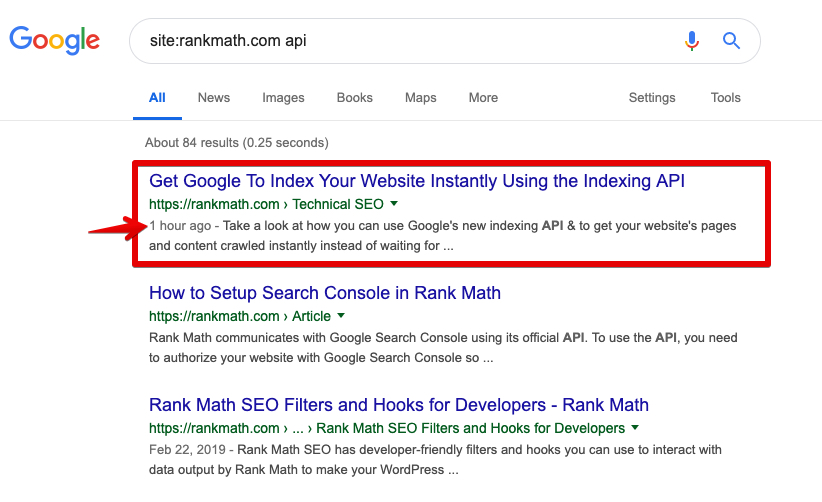Image resolution: width=822 pixels, height=502 pixels.
Task: Click the 'About 84 results' stats text
Action: click(x=237, y=143)
